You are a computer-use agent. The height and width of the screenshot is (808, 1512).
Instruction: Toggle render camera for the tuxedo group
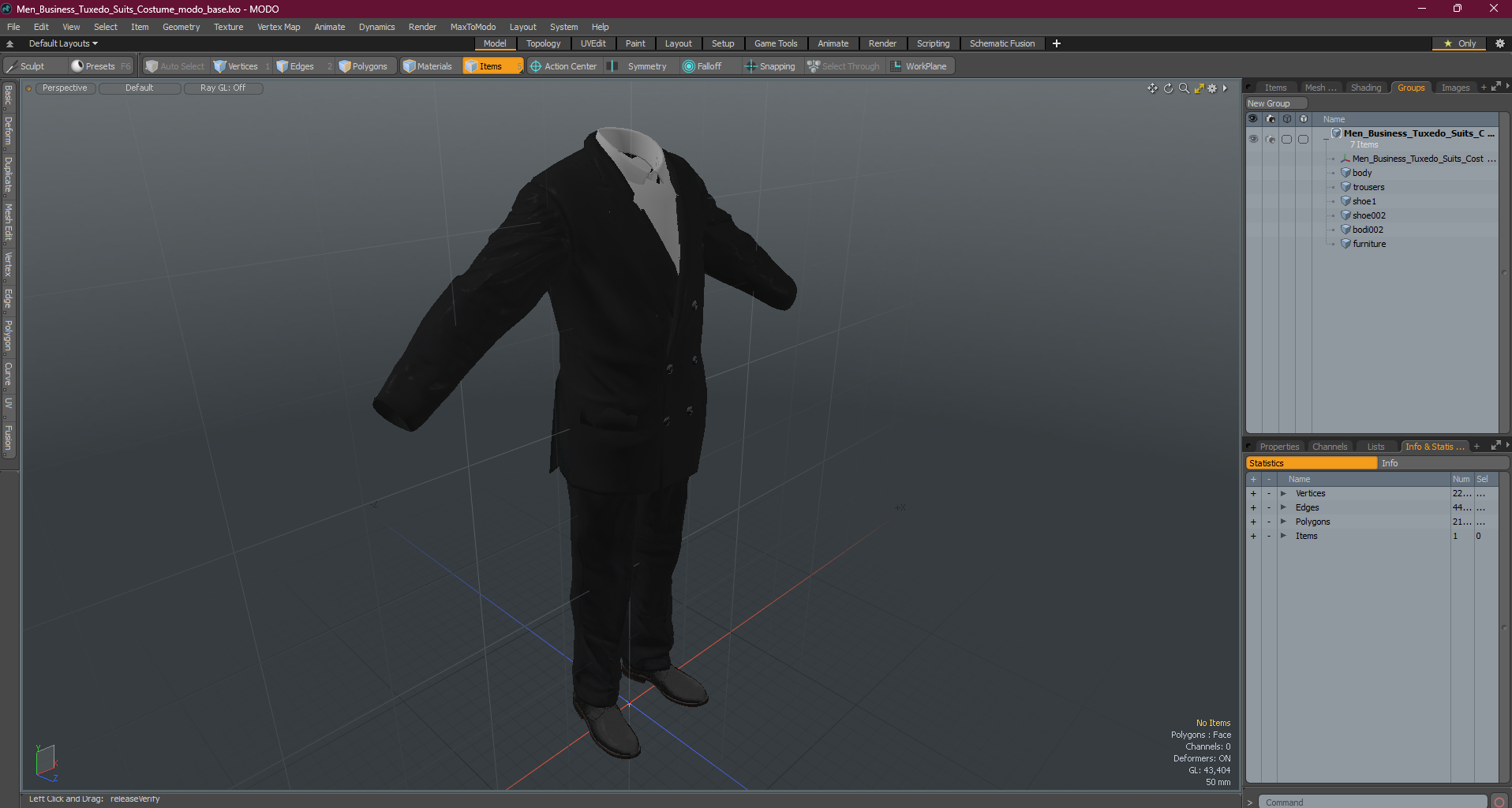[x=1271, y=139]
